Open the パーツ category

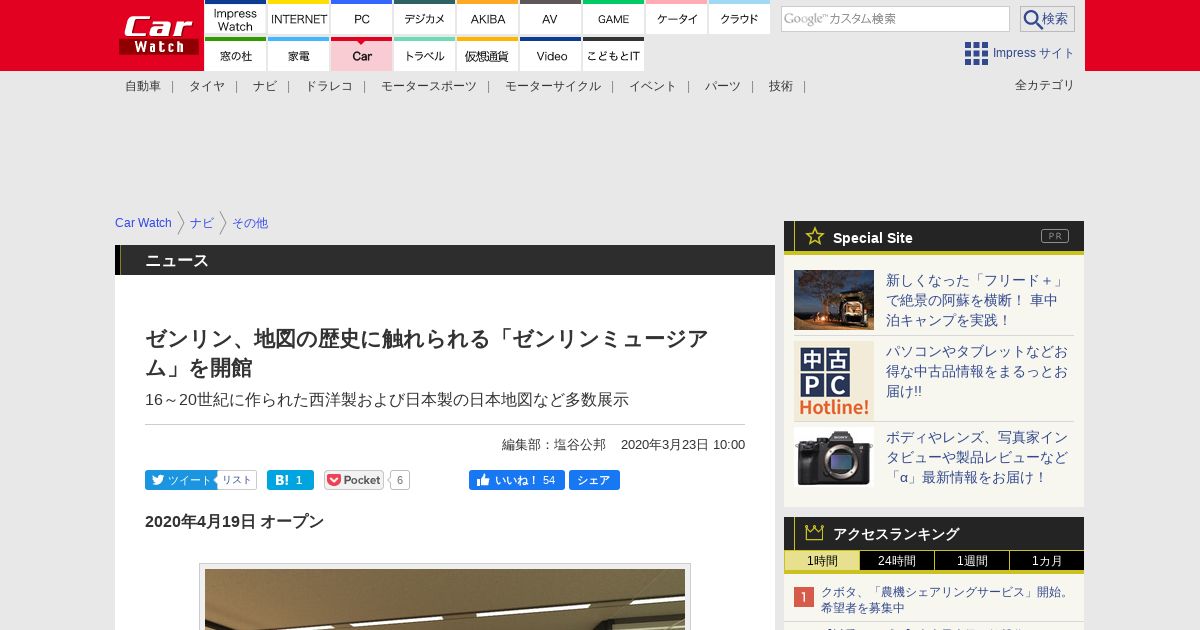click(723, 86)
